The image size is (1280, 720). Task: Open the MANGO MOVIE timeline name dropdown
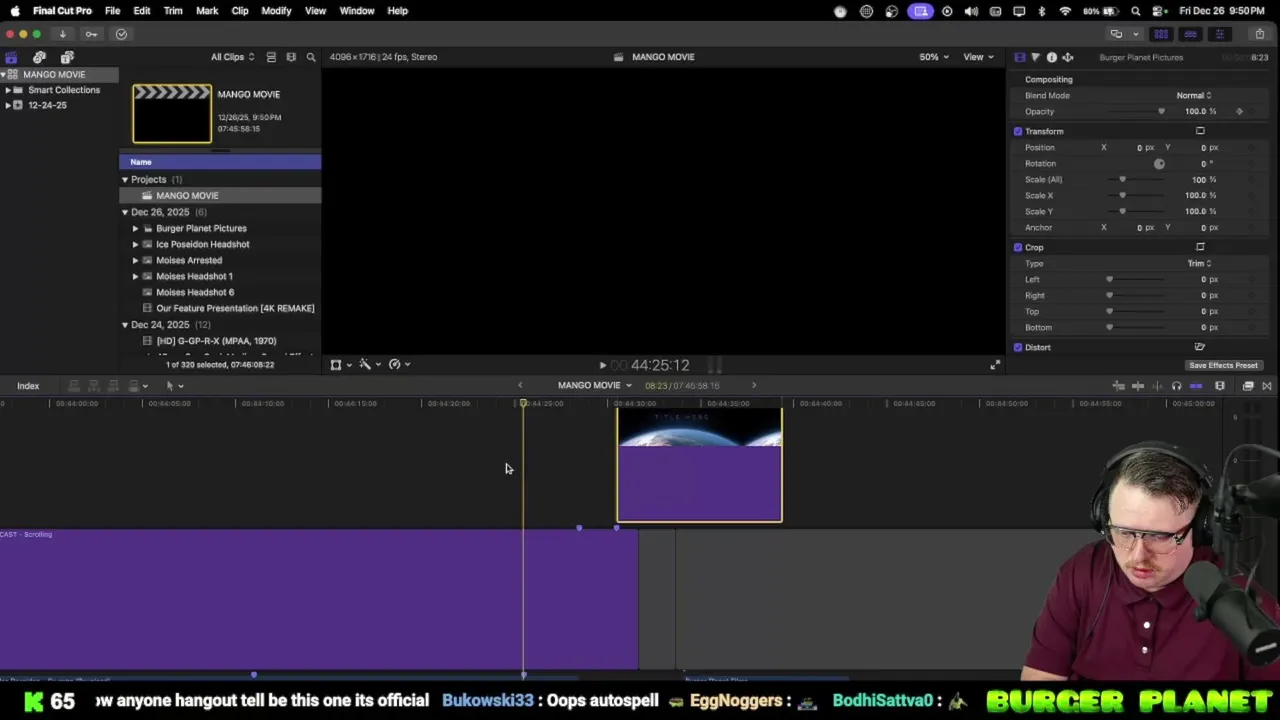pos(594,385)
